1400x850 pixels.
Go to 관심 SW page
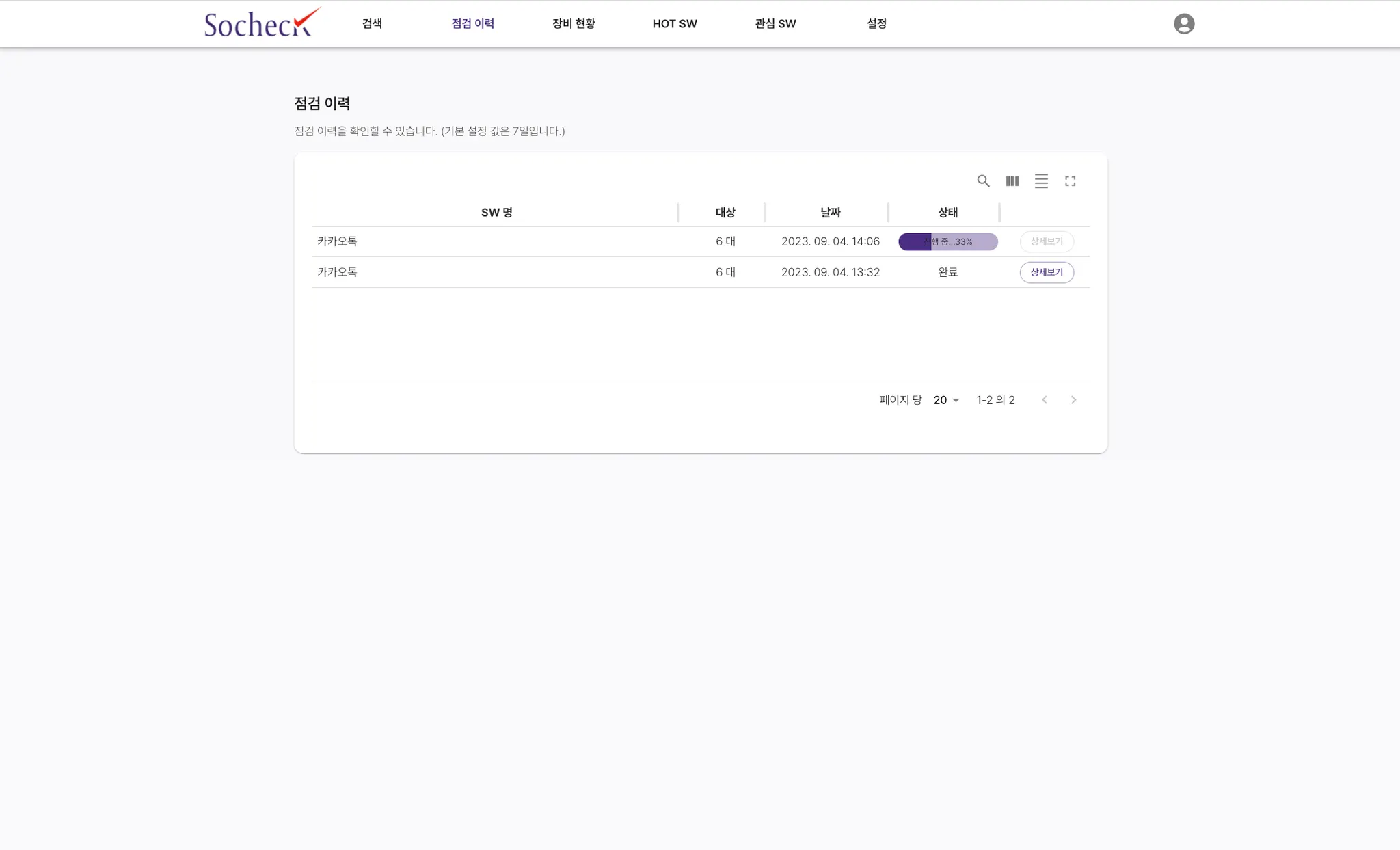775,24
